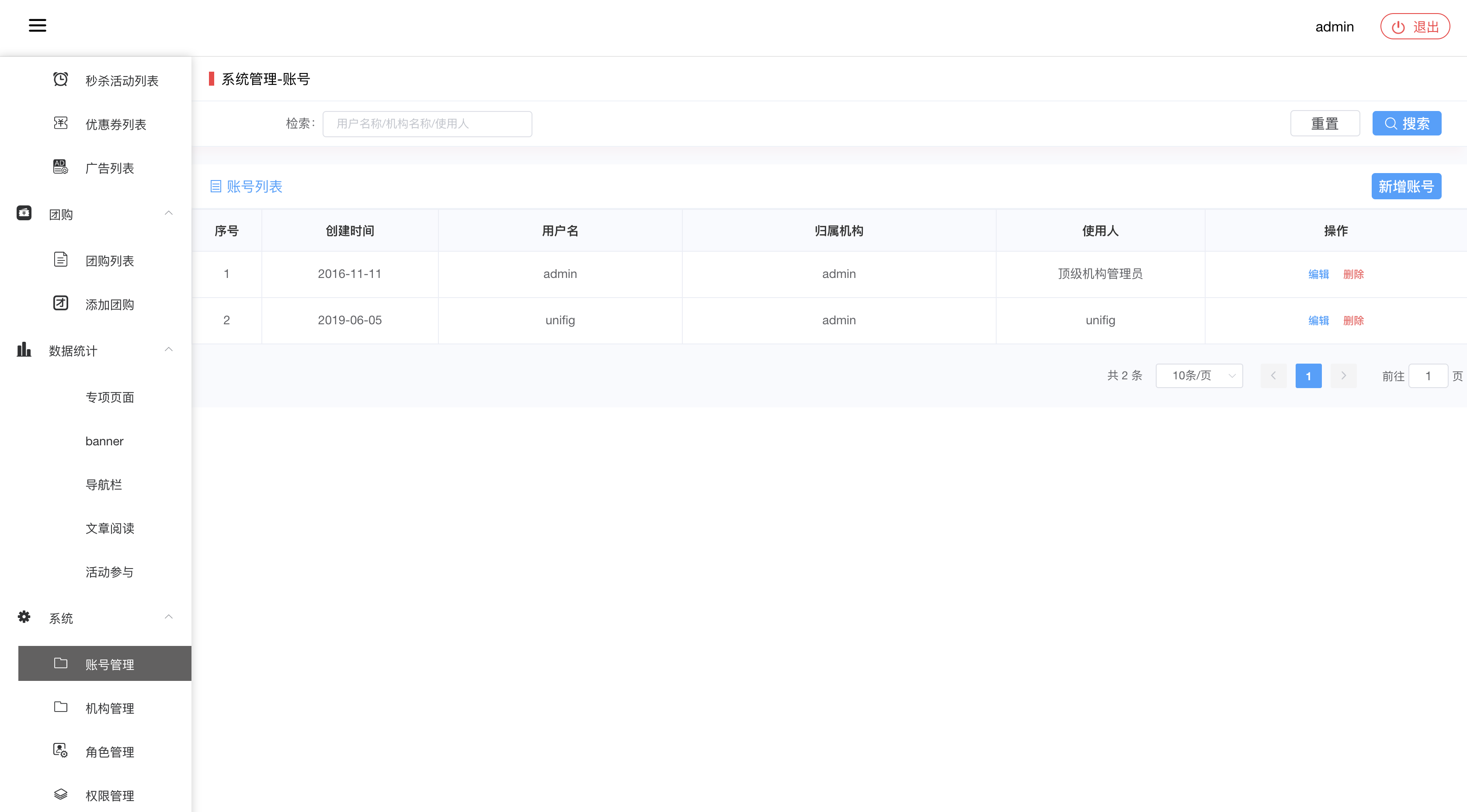
Task: Click the 新增账号 button
Action: [1405, 186]
